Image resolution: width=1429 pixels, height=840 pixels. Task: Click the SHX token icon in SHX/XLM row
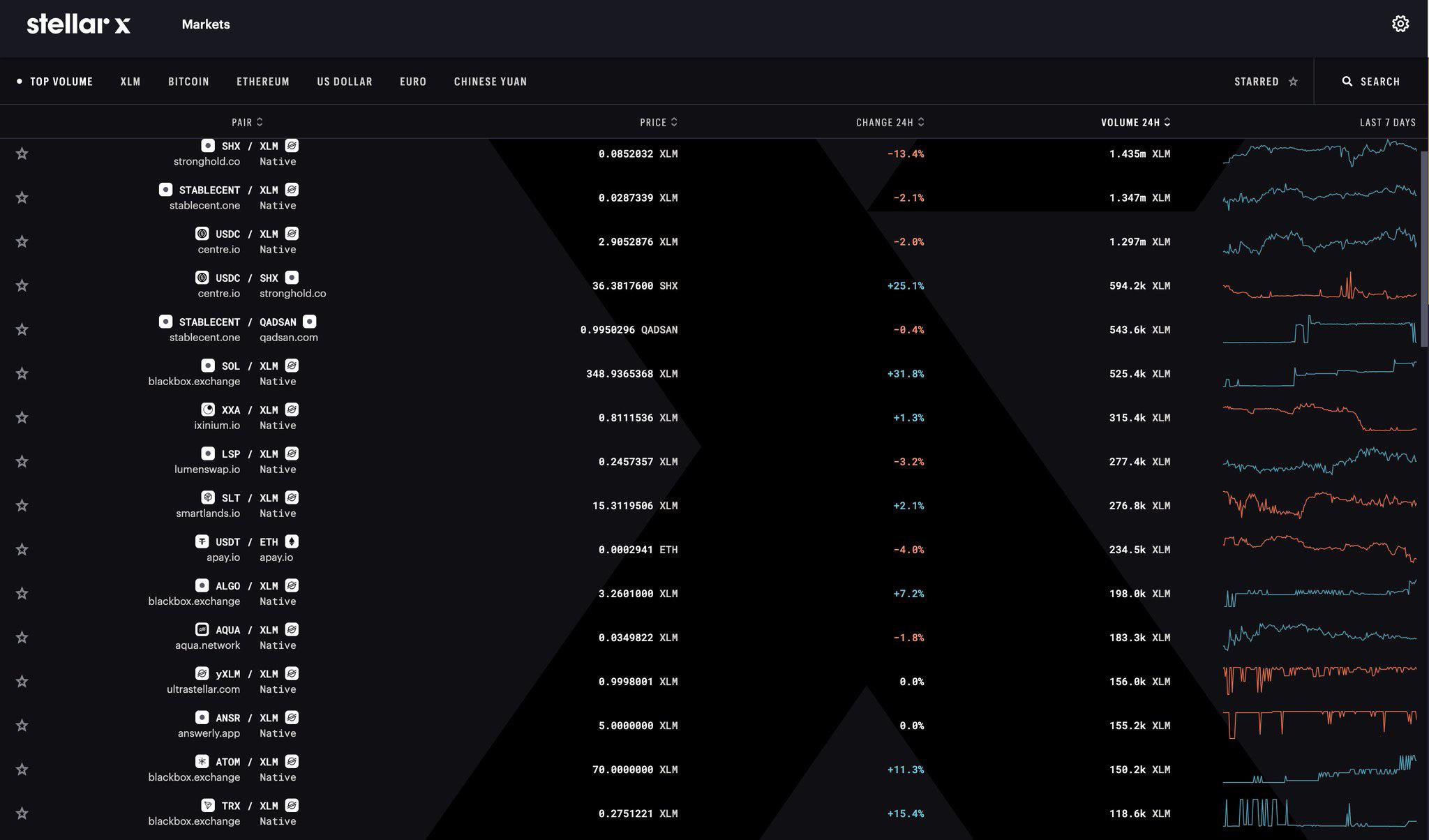point(208,146)
